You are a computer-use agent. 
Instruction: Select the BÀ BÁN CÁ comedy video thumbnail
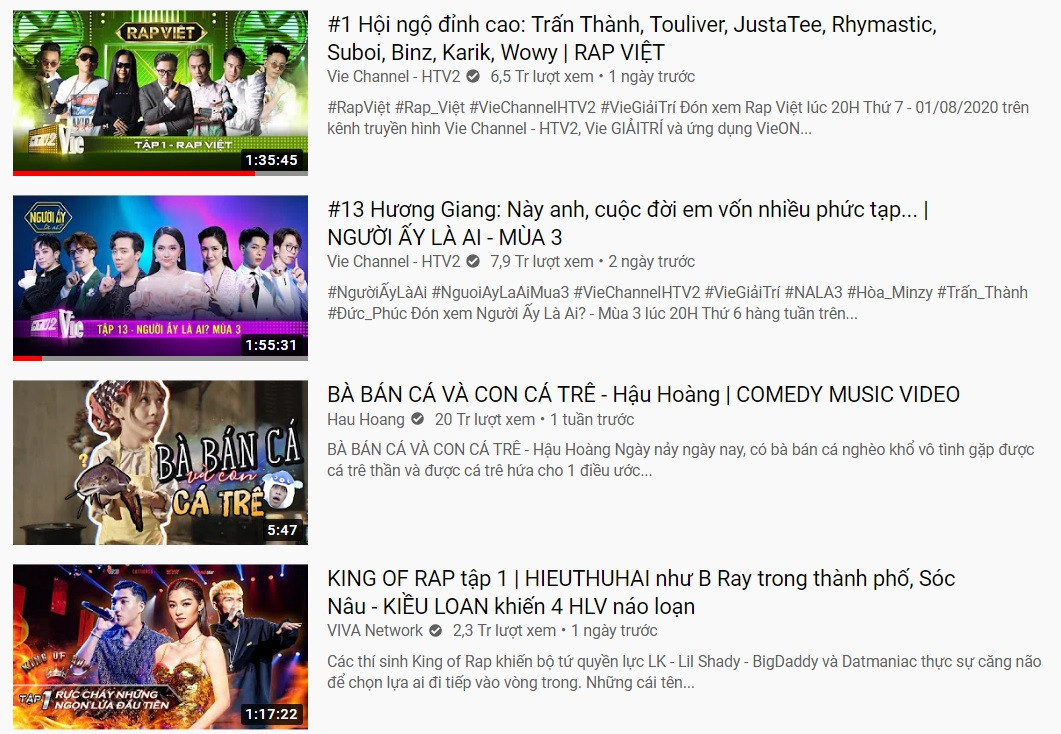[x=160, y=462]
